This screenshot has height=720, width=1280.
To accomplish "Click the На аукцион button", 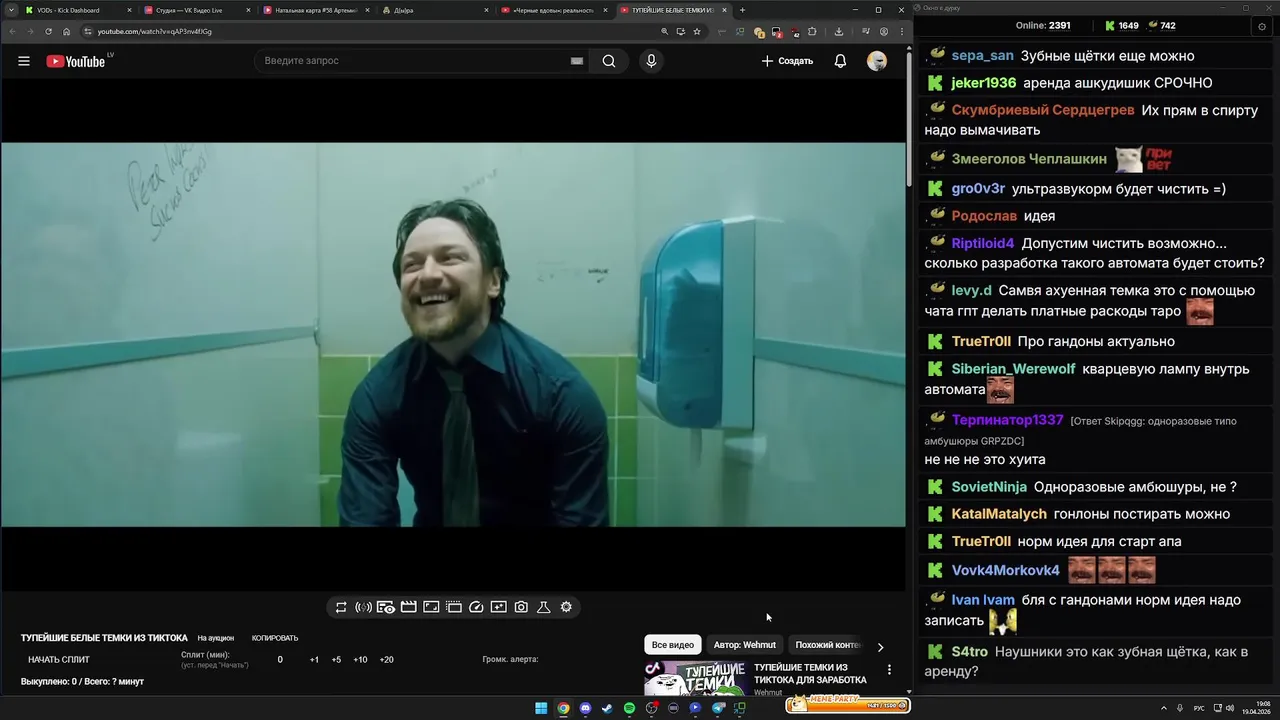I will click(215, 638).
